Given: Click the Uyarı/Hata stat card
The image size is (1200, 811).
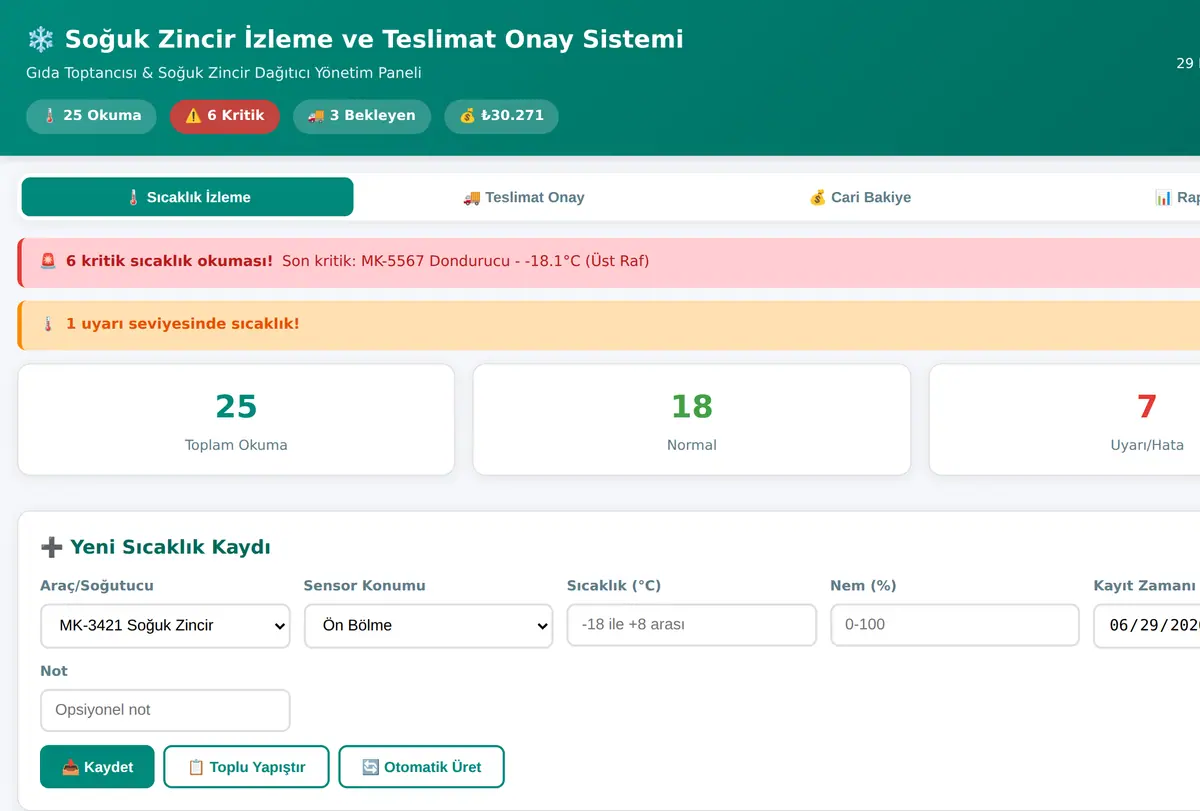Looking at the screenshot, I should point(1065,419).
